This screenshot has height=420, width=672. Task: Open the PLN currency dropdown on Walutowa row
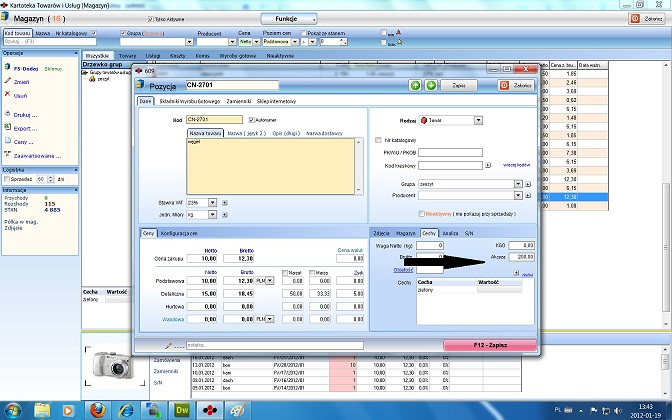pos(270,319)
